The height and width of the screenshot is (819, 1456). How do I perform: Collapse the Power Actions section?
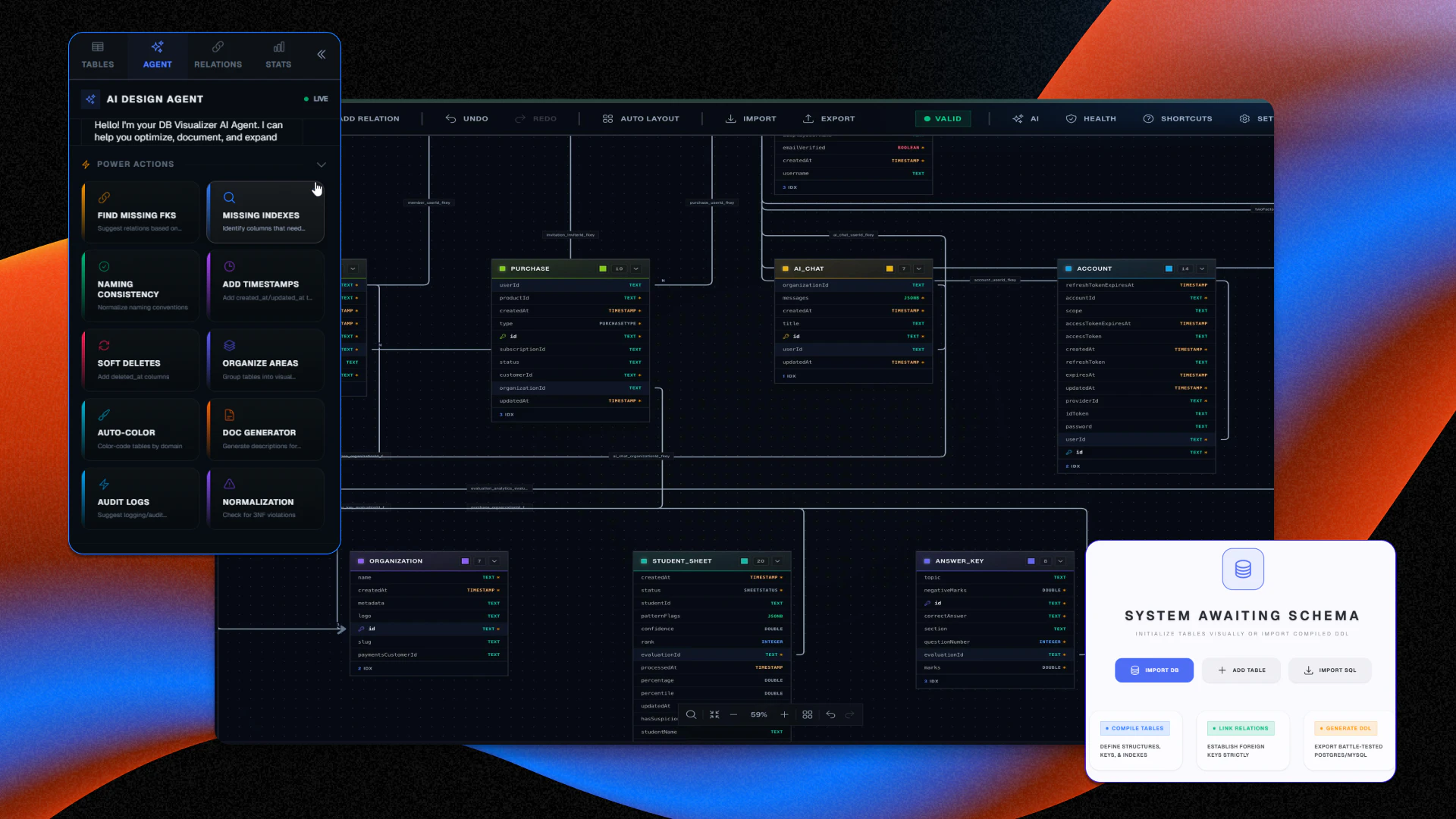pyautogui.click(x=321, y=164)
